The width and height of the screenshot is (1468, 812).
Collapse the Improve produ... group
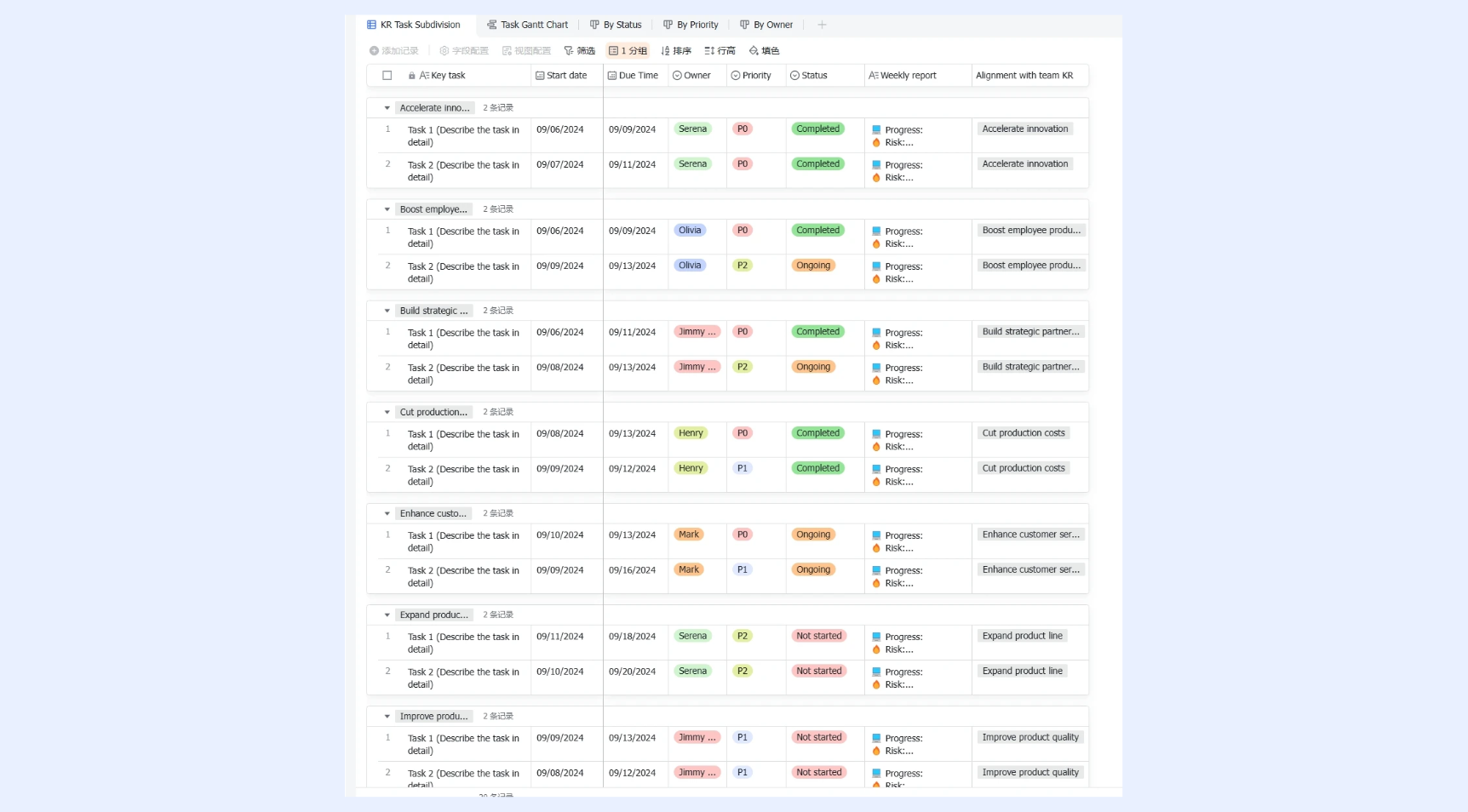tap(387, 717)
